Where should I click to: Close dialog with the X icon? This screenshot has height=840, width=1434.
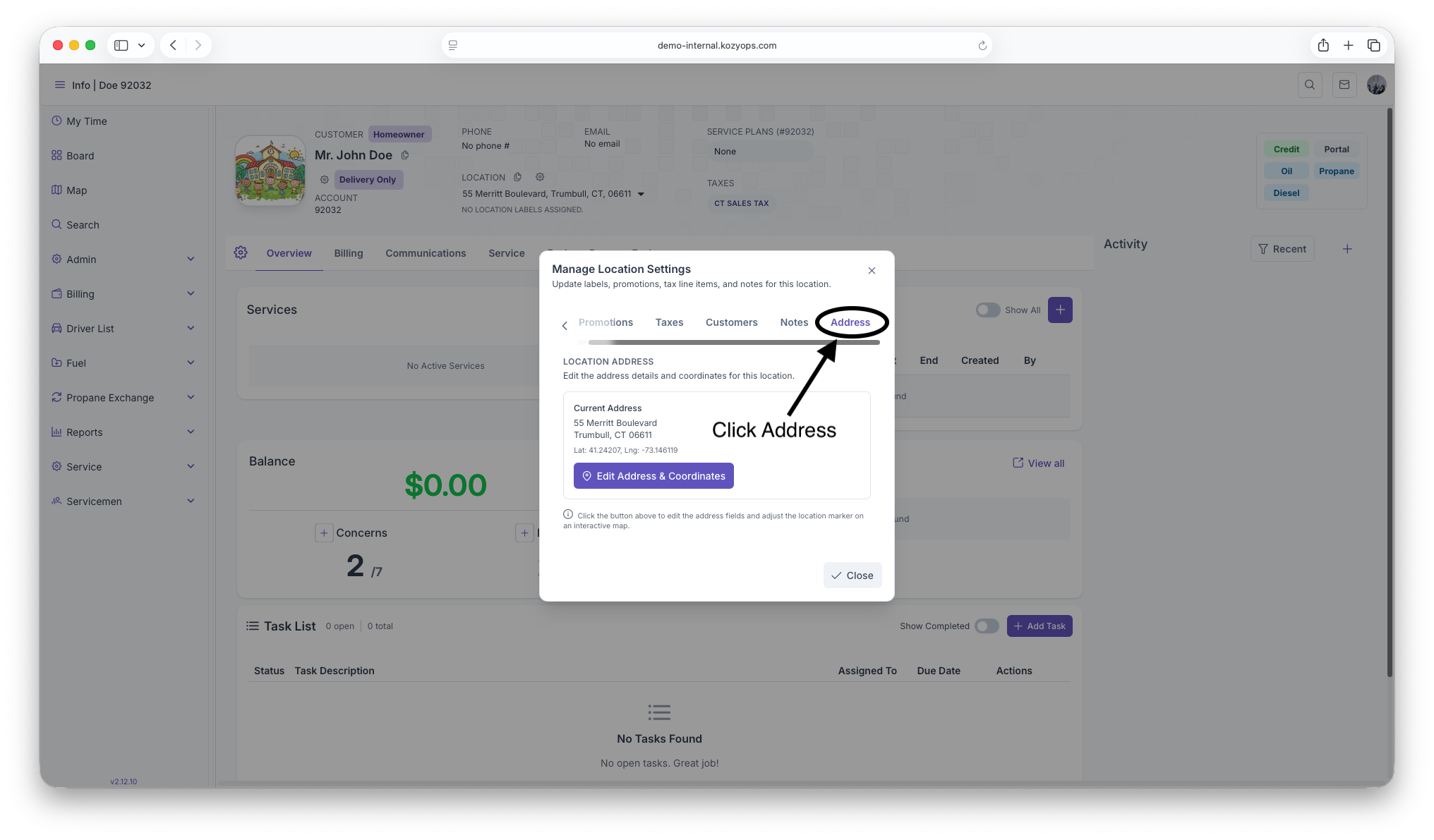tap(872, 270)
